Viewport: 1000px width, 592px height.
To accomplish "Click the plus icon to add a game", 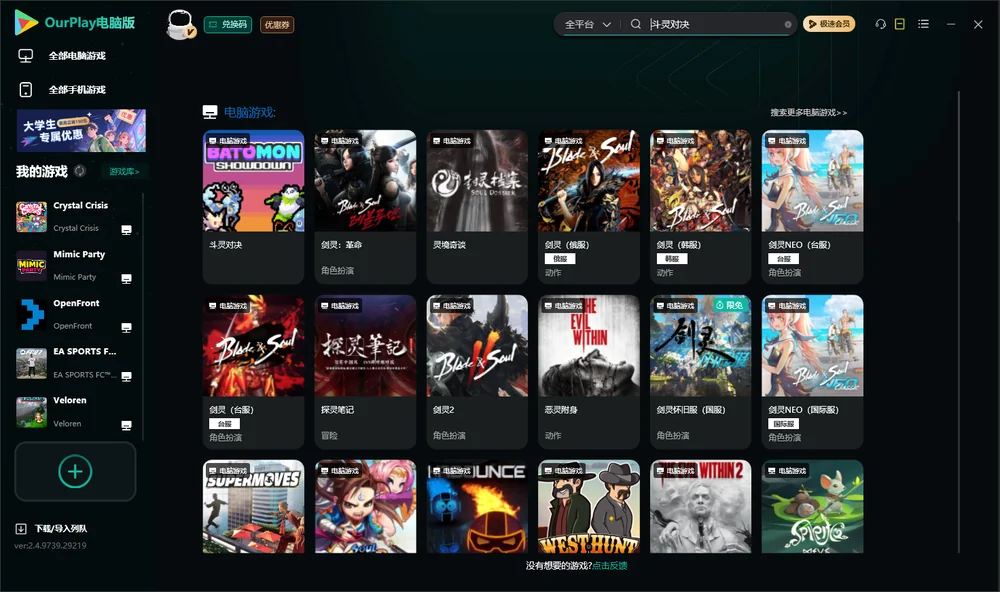I will 75,471.
